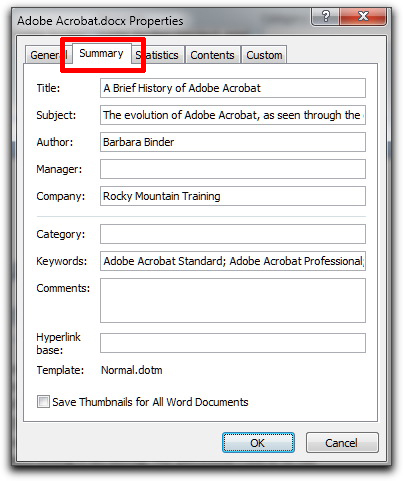Viewport: 403px width, 481px height.
Task: Click the Keywords input field
Action: 233,261
